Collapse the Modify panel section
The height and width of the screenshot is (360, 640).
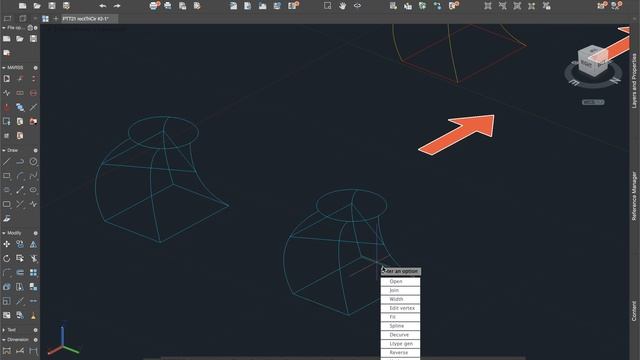pos(4,233)
